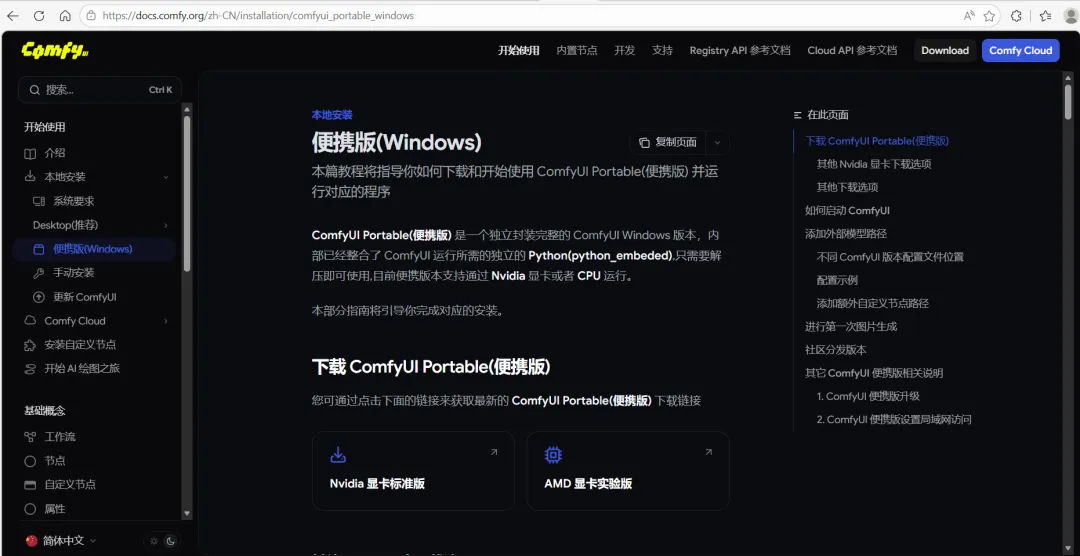Click the card icon beside 自定义节点
Viewport: 1080px width, 556px height.
pos(30,484)
